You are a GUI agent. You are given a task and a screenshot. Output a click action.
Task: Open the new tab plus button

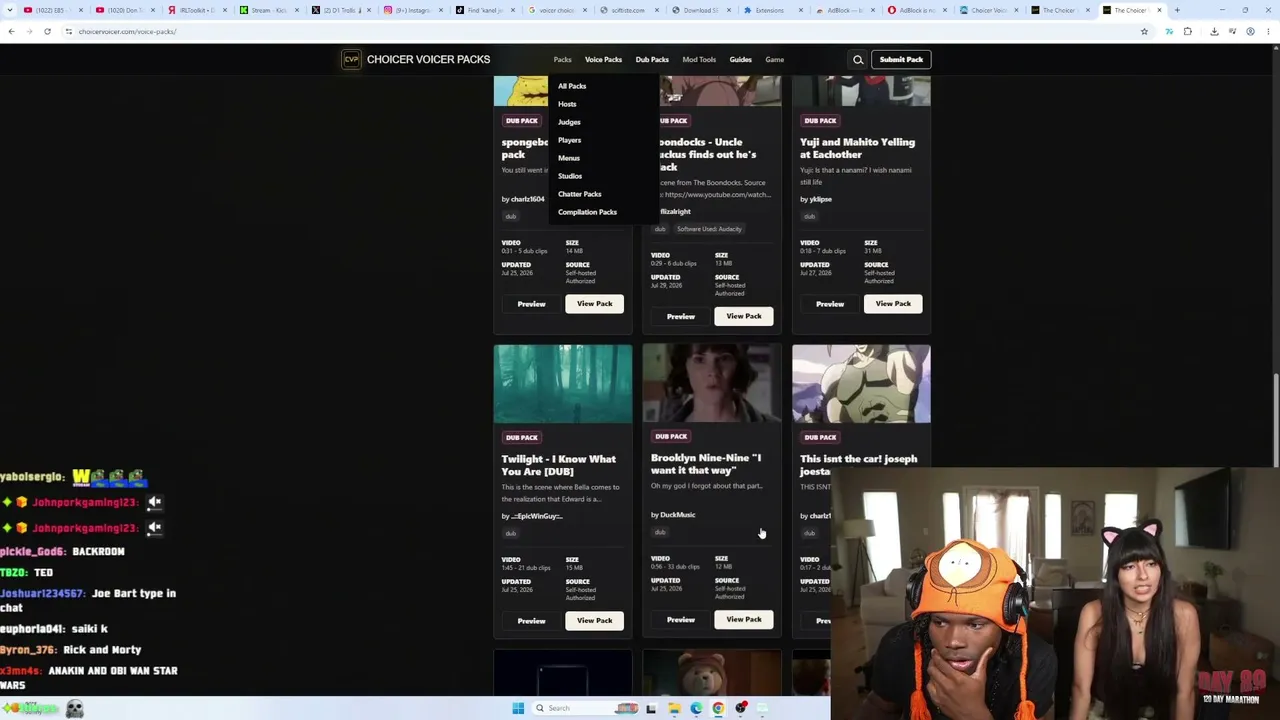1177,10
